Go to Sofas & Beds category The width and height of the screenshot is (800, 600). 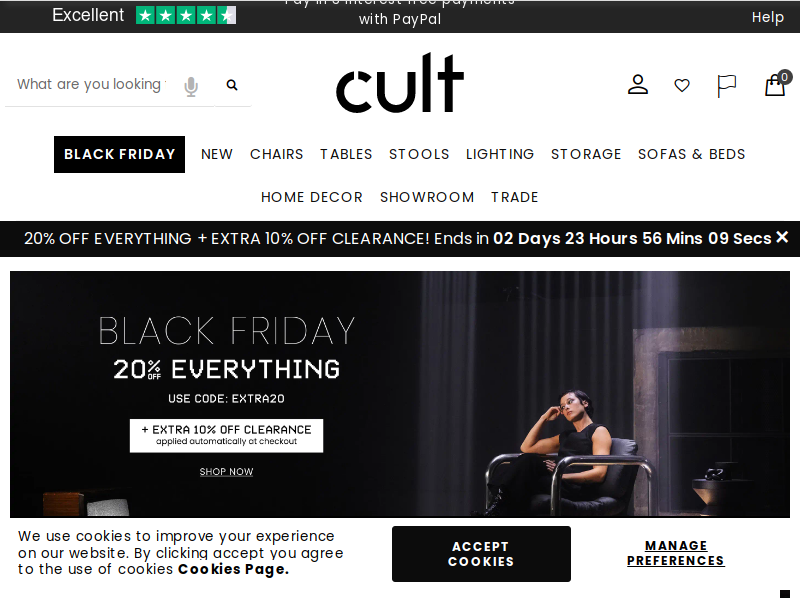tap(691, 154)
